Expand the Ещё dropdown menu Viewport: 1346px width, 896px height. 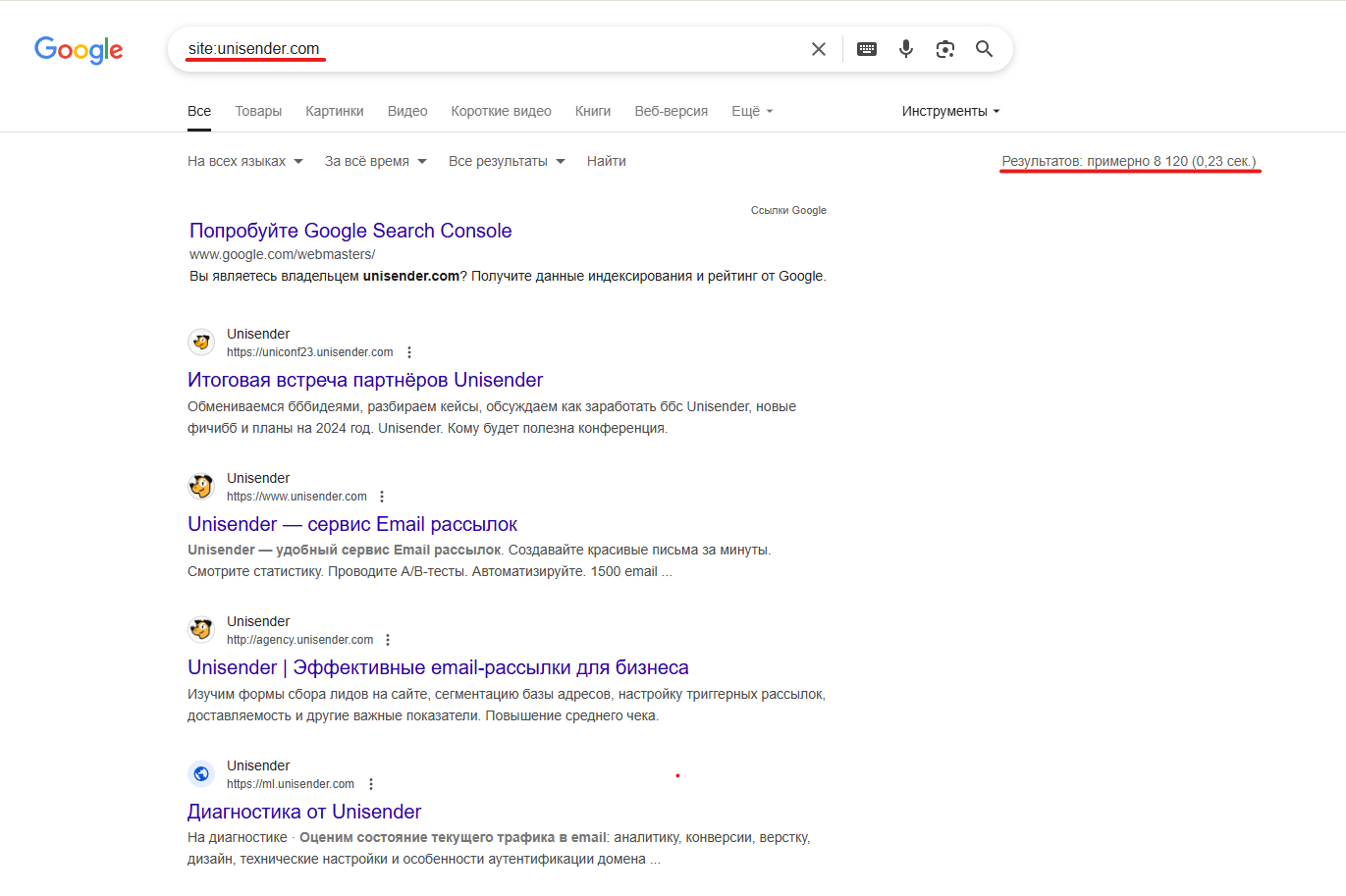coord(752,111)
